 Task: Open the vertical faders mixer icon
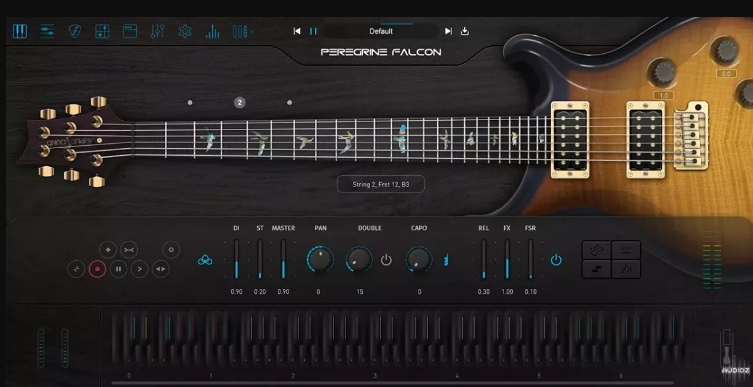click(x=158, y=31)
